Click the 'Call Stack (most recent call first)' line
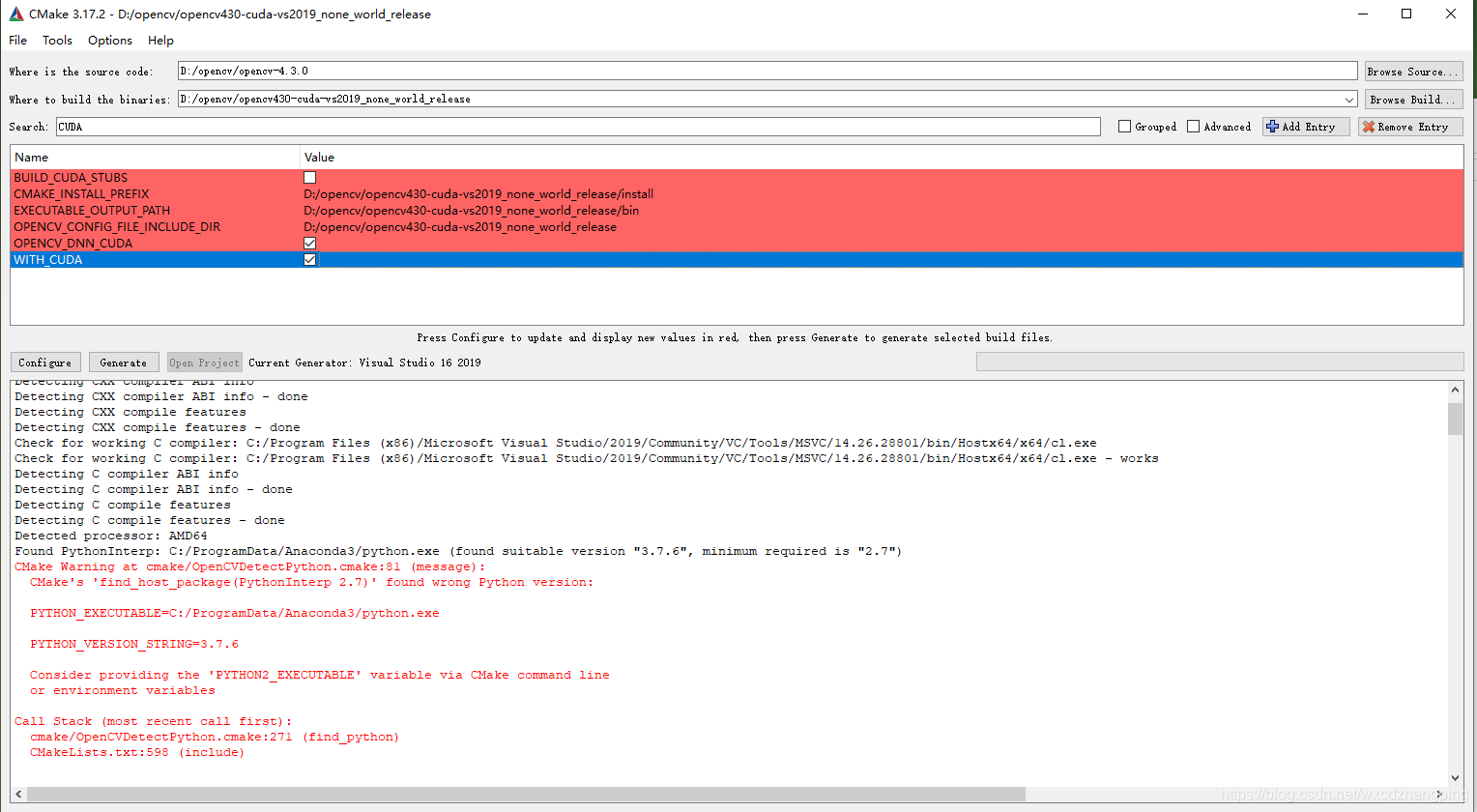Screen dimensions: 1477x812 (153, 721)
